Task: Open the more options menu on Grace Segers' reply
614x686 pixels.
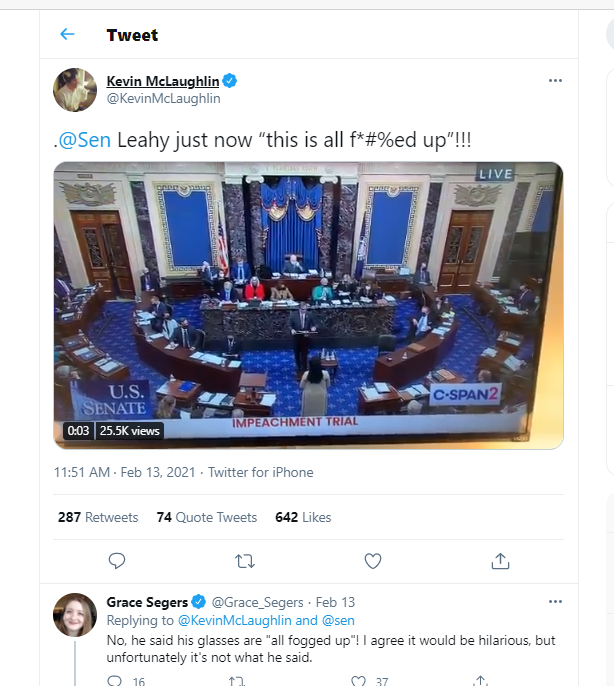Action: click(x=555, y=602)
